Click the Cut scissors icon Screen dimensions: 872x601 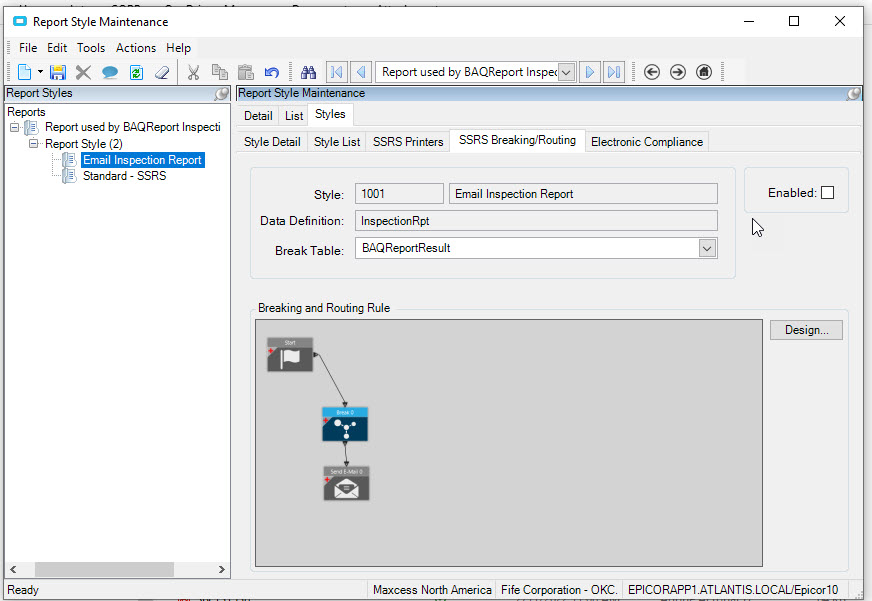[x=193, y=72]
